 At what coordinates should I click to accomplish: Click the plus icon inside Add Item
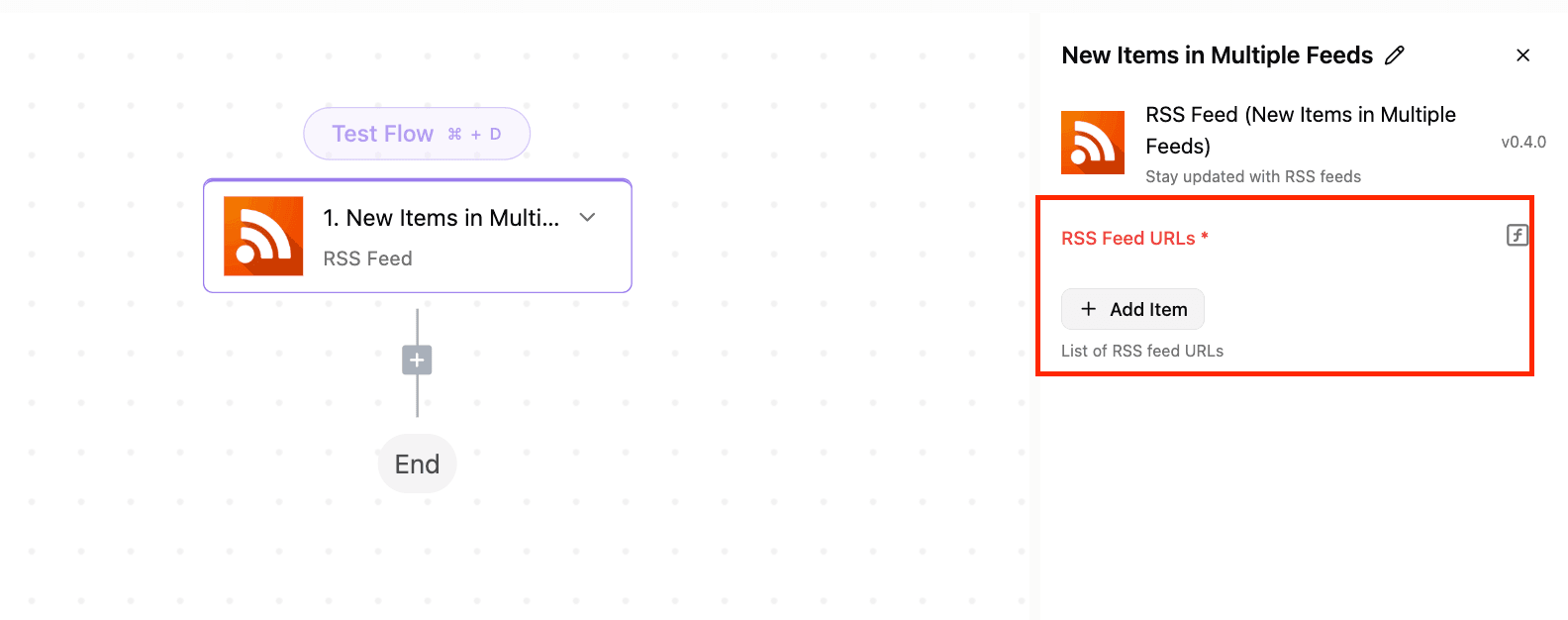1088,309
